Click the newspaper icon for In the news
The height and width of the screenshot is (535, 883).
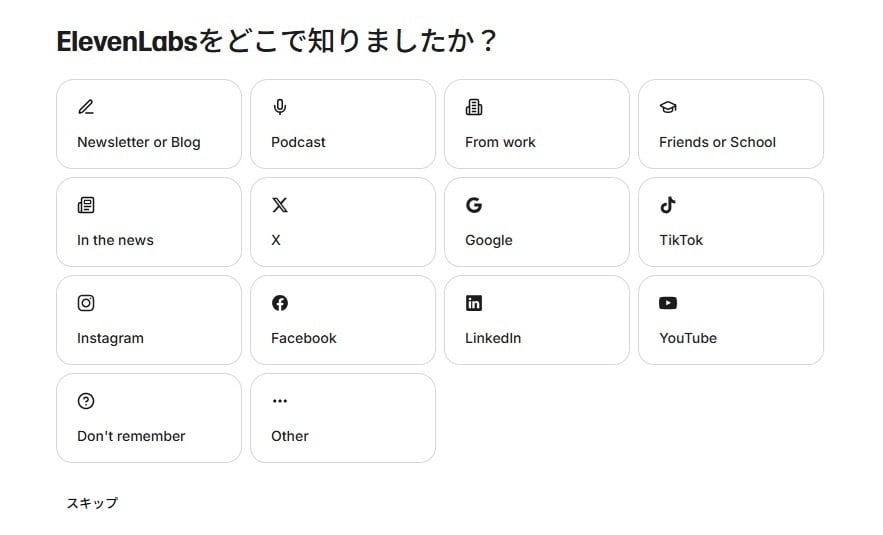(x=86, y=205)
